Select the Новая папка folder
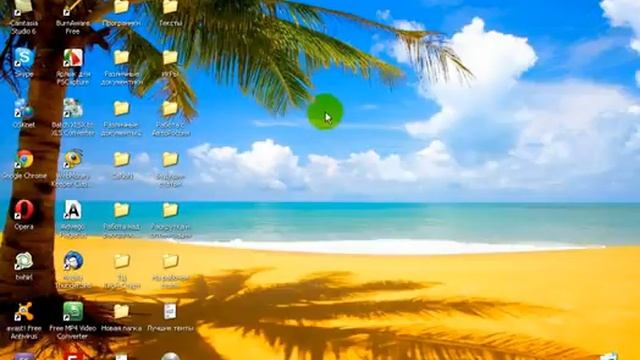The image size is (640, 360). pyautogui.click(x=121, y=312)
